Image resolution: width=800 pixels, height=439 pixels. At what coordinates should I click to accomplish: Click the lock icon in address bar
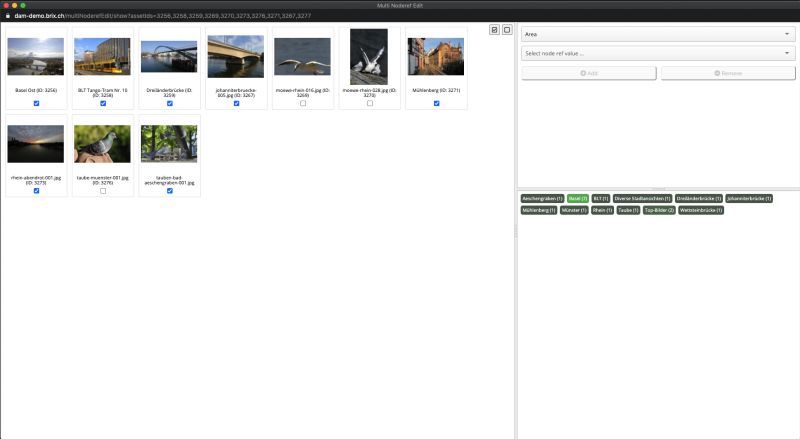8,16
